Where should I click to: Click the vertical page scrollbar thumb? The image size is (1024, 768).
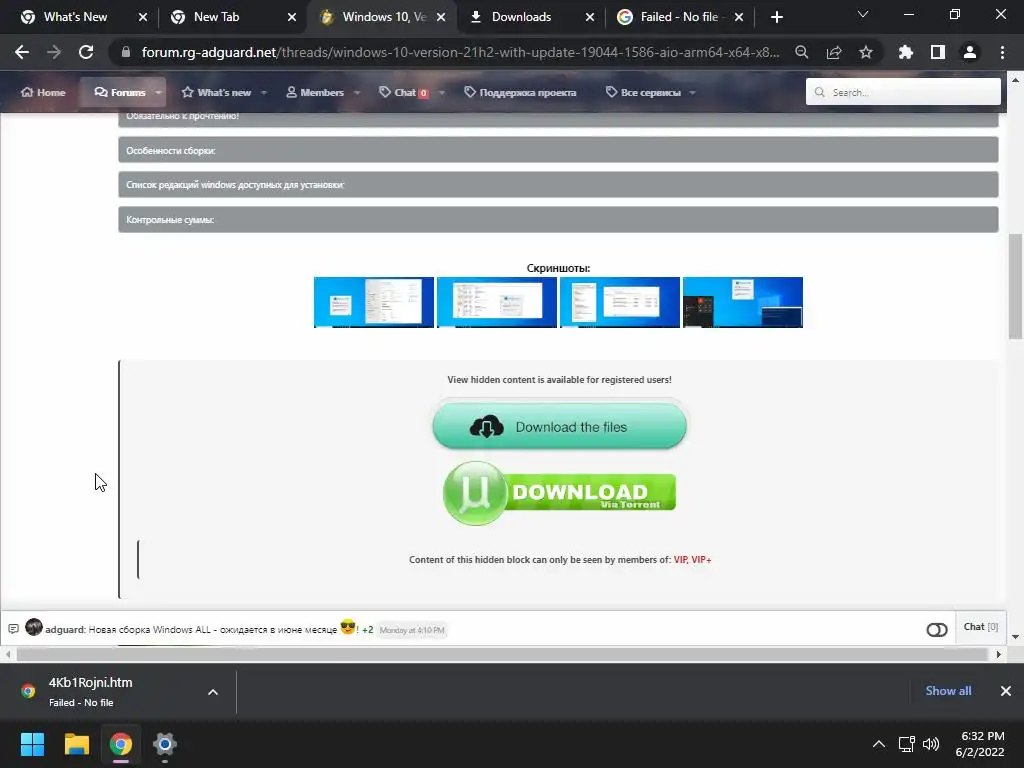click(x=1015, y=286)
